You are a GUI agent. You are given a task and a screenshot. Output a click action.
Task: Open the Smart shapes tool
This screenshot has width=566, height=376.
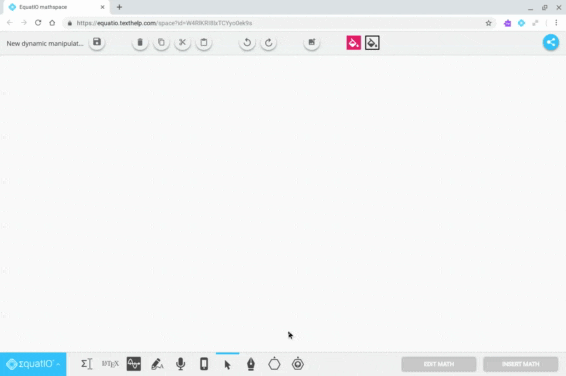tap(298, 364)
